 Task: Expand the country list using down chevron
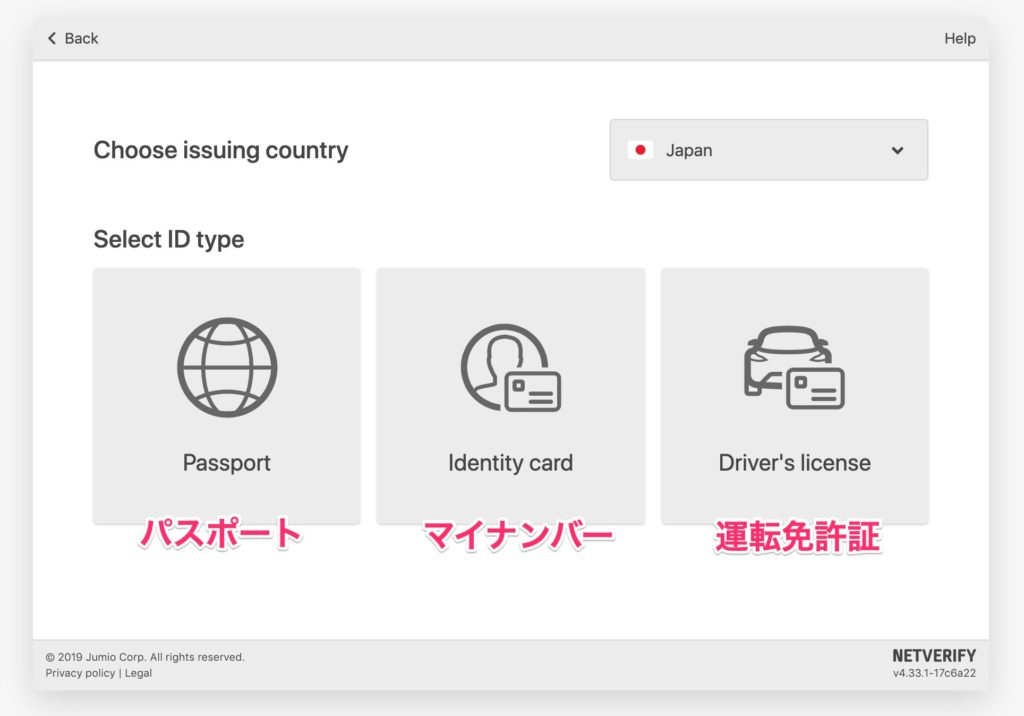point(897,150)
